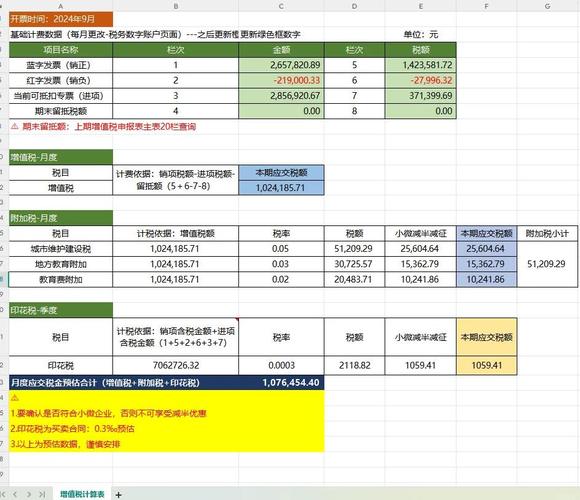The width and height of the screenshot is (580, 500).
Task: Select the 增值税-月度 section header
Action: click(61, 157)
